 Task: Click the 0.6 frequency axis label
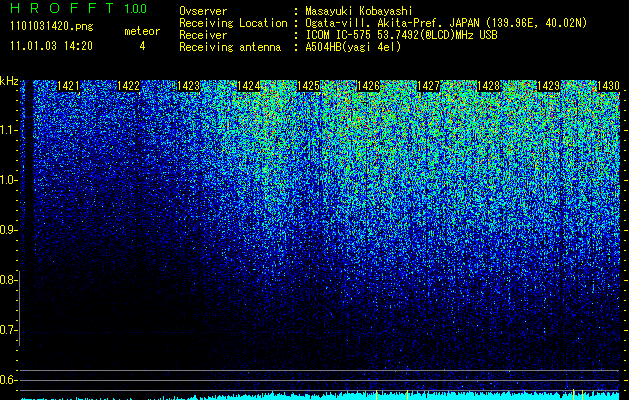[x=8, y=380]
